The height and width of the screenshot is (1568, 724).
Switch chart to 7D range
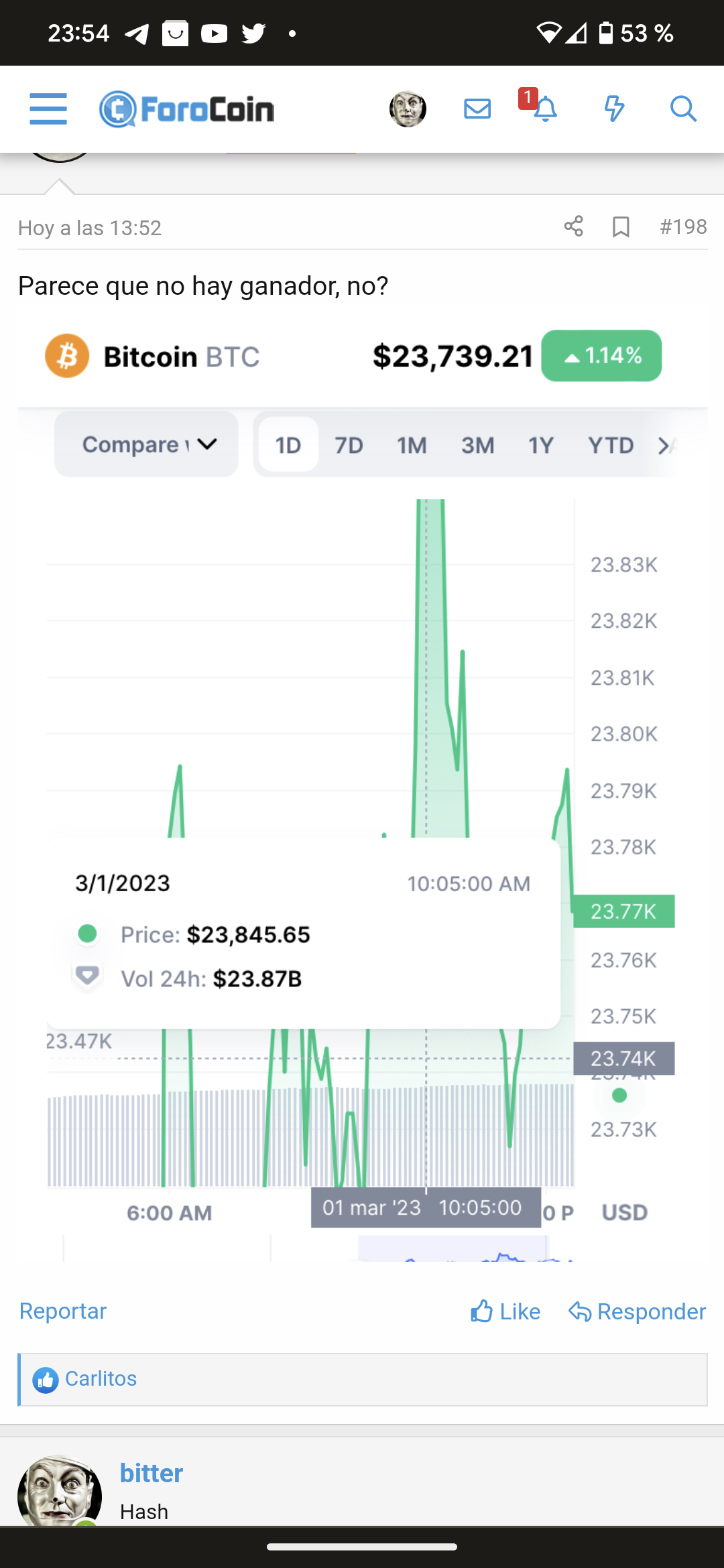[349, 445]
